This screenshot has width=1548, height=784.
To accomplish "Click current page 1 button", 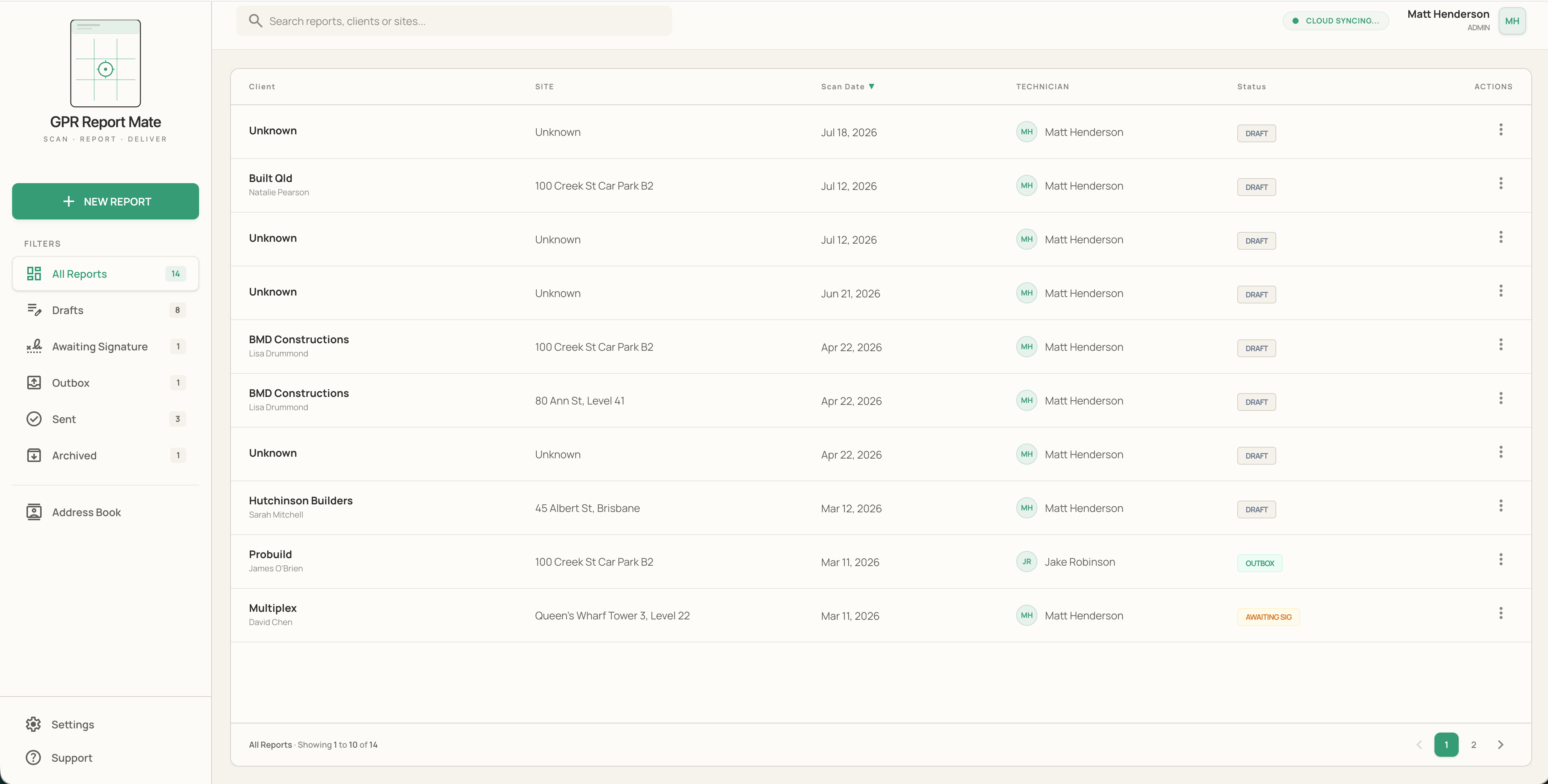I will [1447, 744].
